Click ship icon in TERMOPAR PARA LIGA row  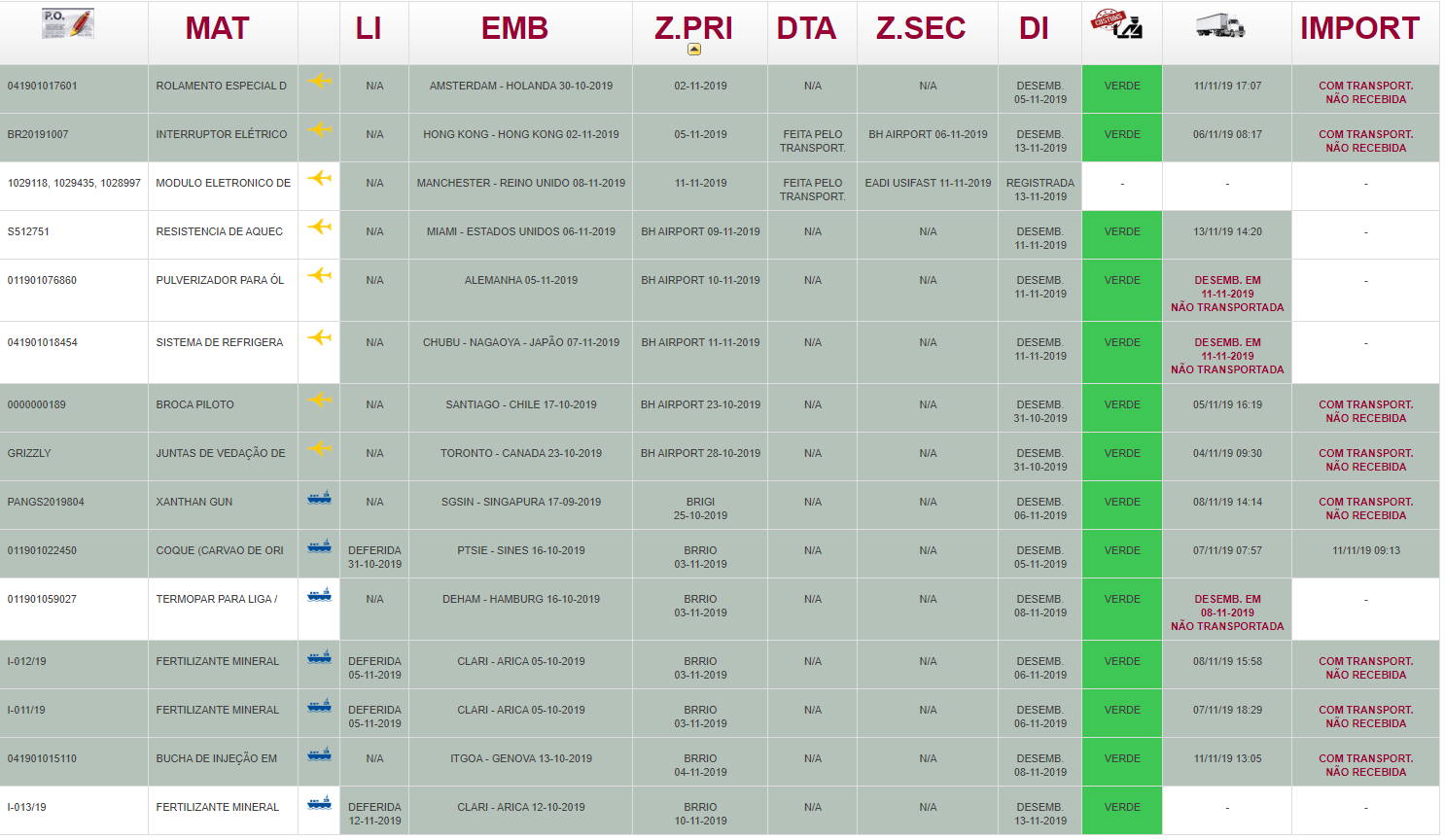(x=319, y=595)
